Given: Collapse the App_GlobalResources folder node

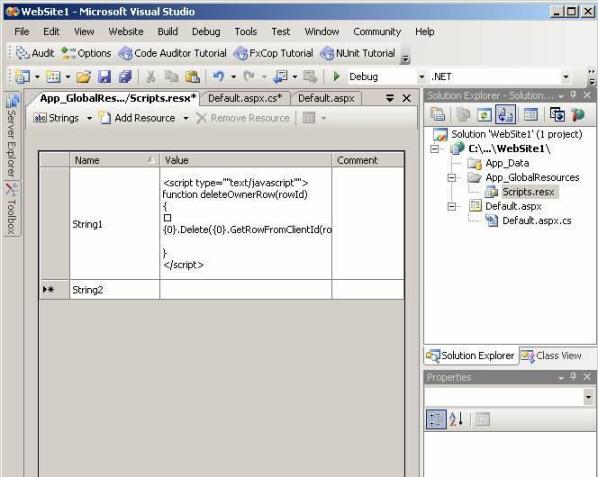Looking at the screenshot, I should (x=452, y=177).
